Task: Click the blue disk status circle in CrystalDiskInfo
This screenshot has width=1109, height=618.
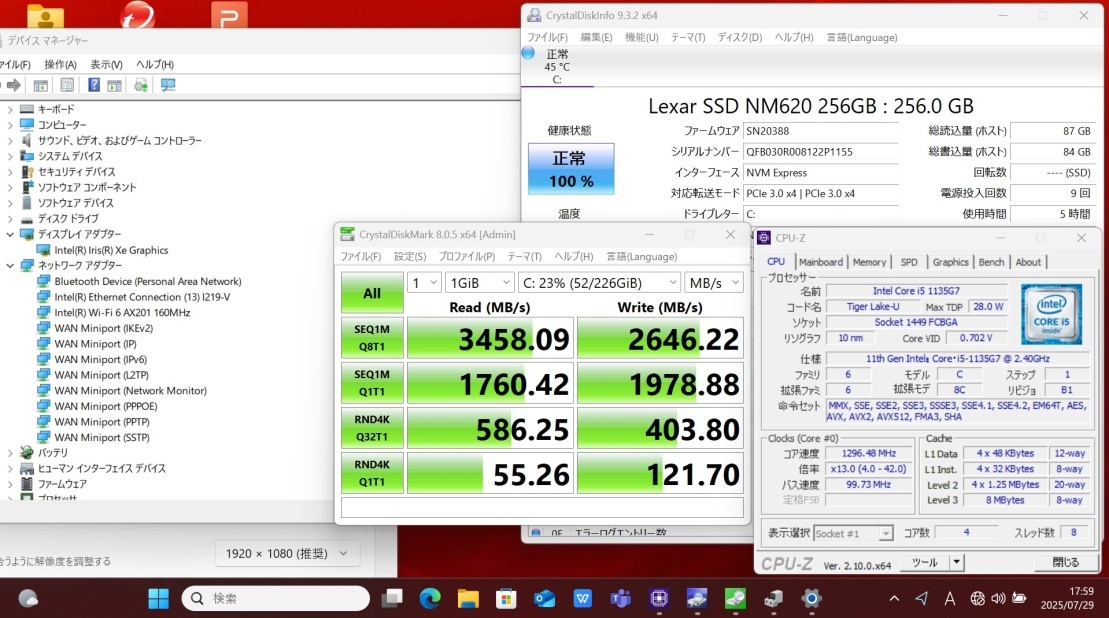Action: 528,53
